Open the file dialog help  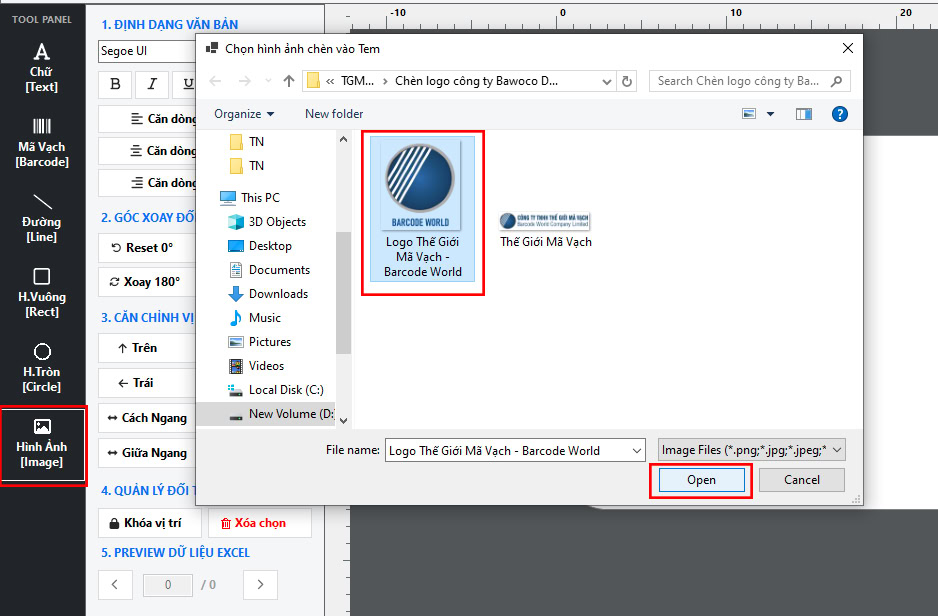click(x=839, y=114)
